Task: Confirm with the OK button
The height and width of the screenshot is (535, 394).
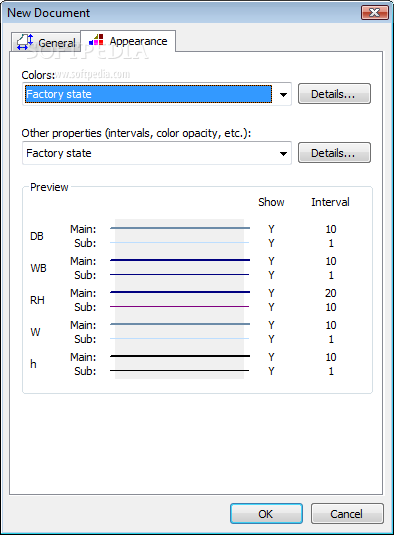Action: [x=266, y=514]
